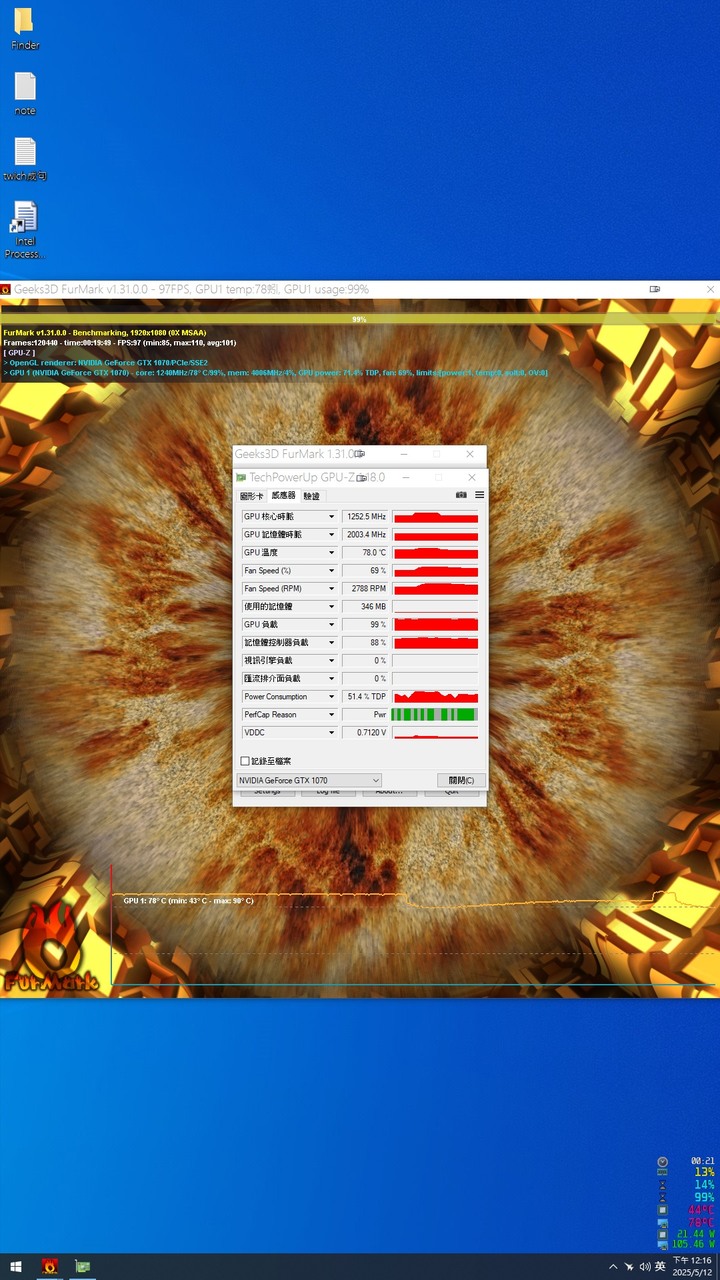
Task: Expand the GPU 記憶體時脈 sensor dropdown
Action: pos(331,535)
